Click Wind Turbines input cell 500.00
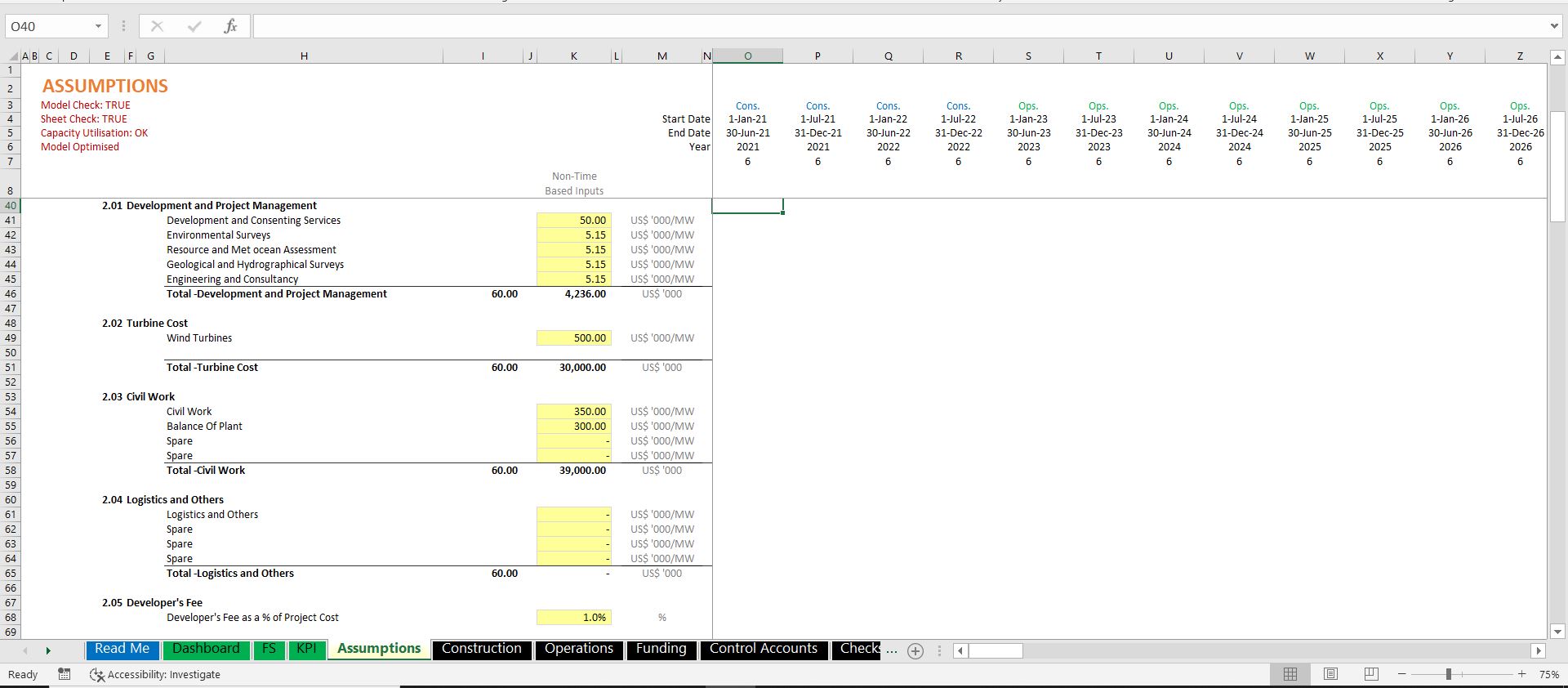The width and height of the screenshot is (1568, 688). pyautogui.click(x=574, y=338)
